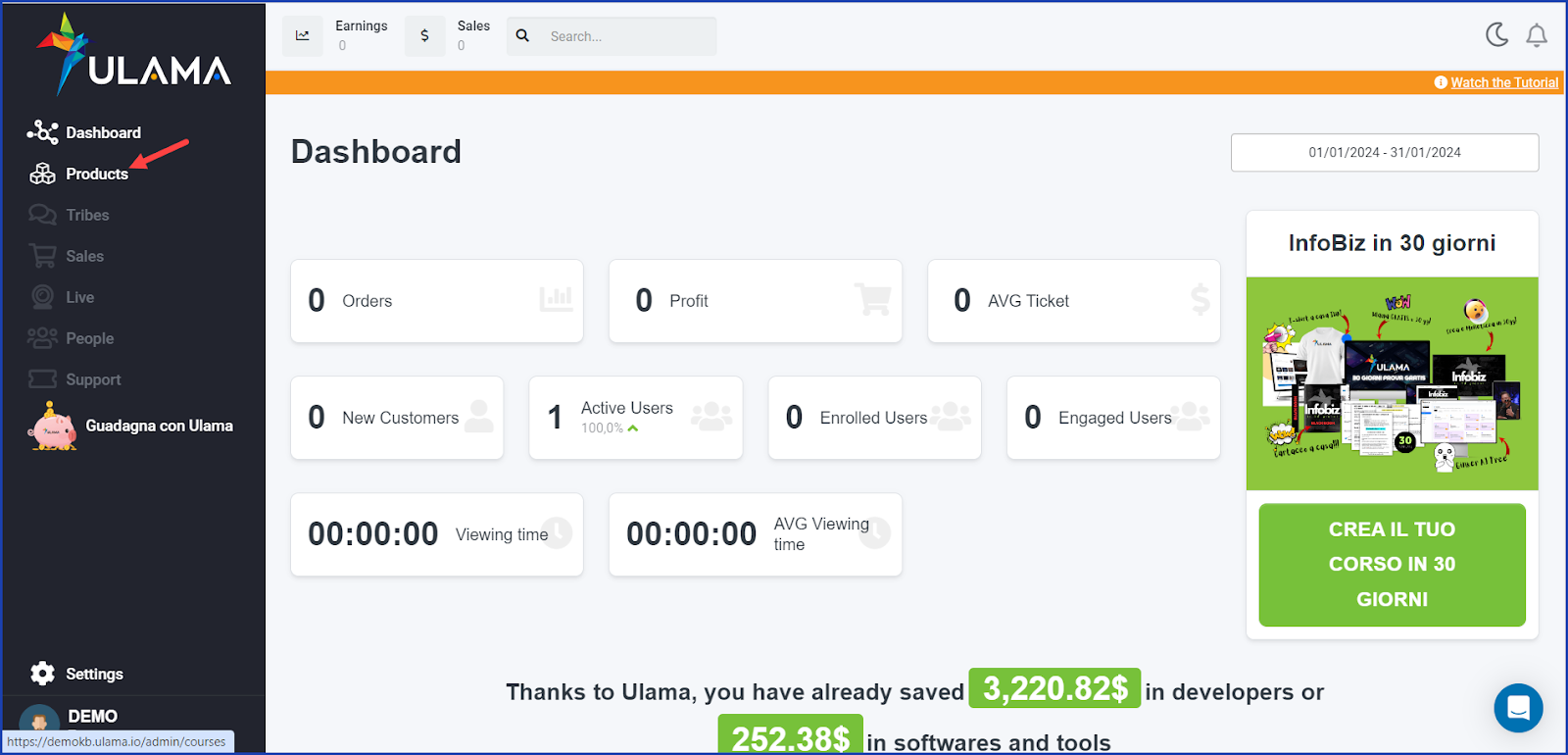The image size is (1568, 755).
Task: Open the chat support widget
Action: (x=1518, y=707)
